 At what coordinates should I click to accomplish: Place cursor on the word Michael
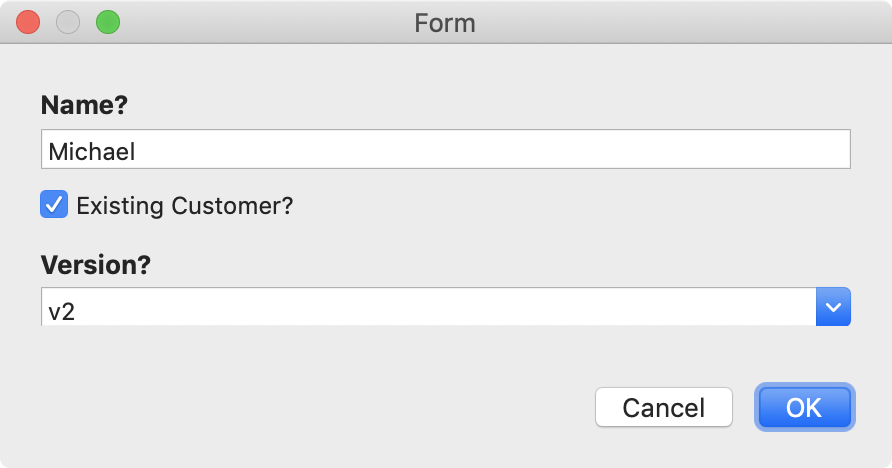point(92,152)
